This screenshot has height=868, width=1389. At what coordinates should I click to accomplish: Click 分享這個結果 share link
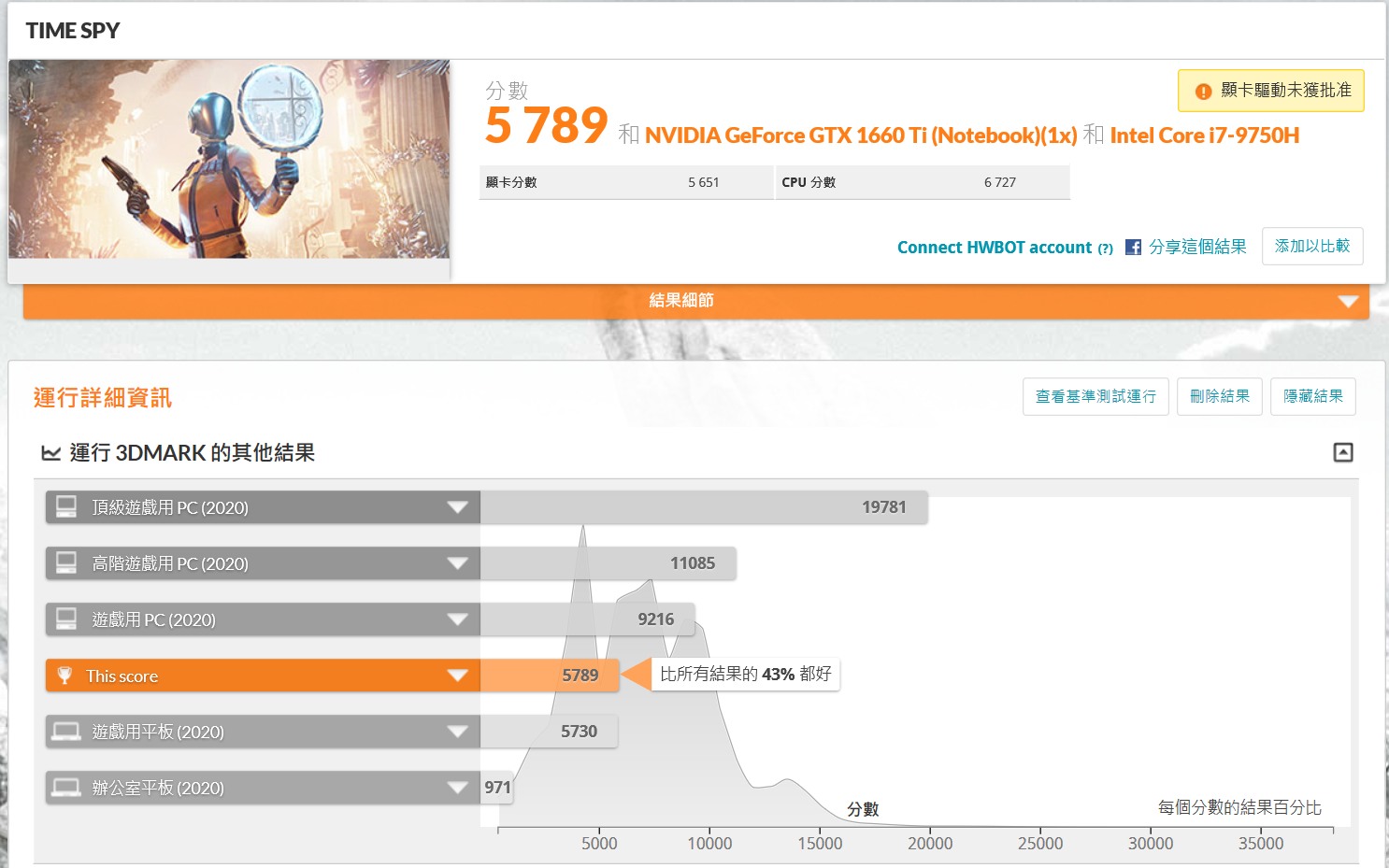click(1197, 247)
